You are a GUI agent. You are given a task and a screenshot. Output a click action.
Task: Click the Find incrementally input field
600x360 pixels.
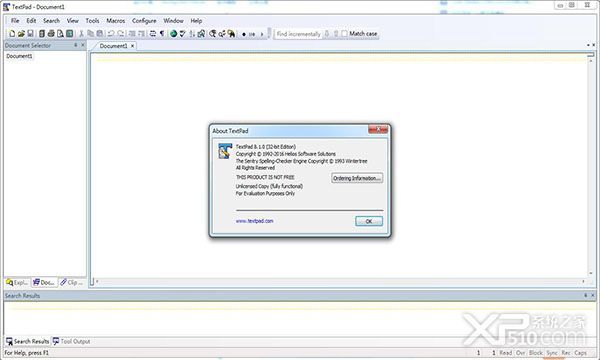coord(298,34)
